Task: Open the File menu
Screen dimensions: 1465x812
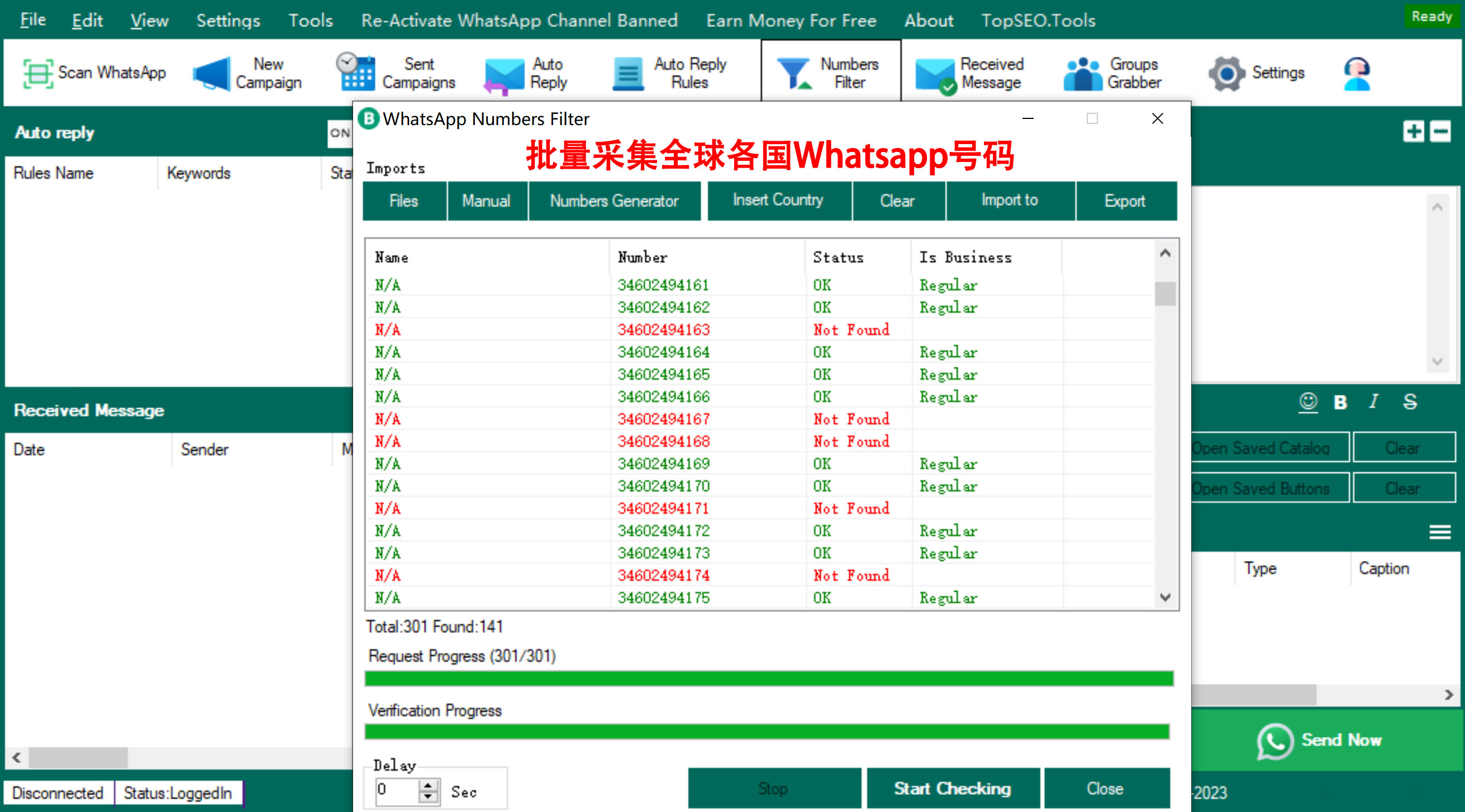Action: pos(32,21)
